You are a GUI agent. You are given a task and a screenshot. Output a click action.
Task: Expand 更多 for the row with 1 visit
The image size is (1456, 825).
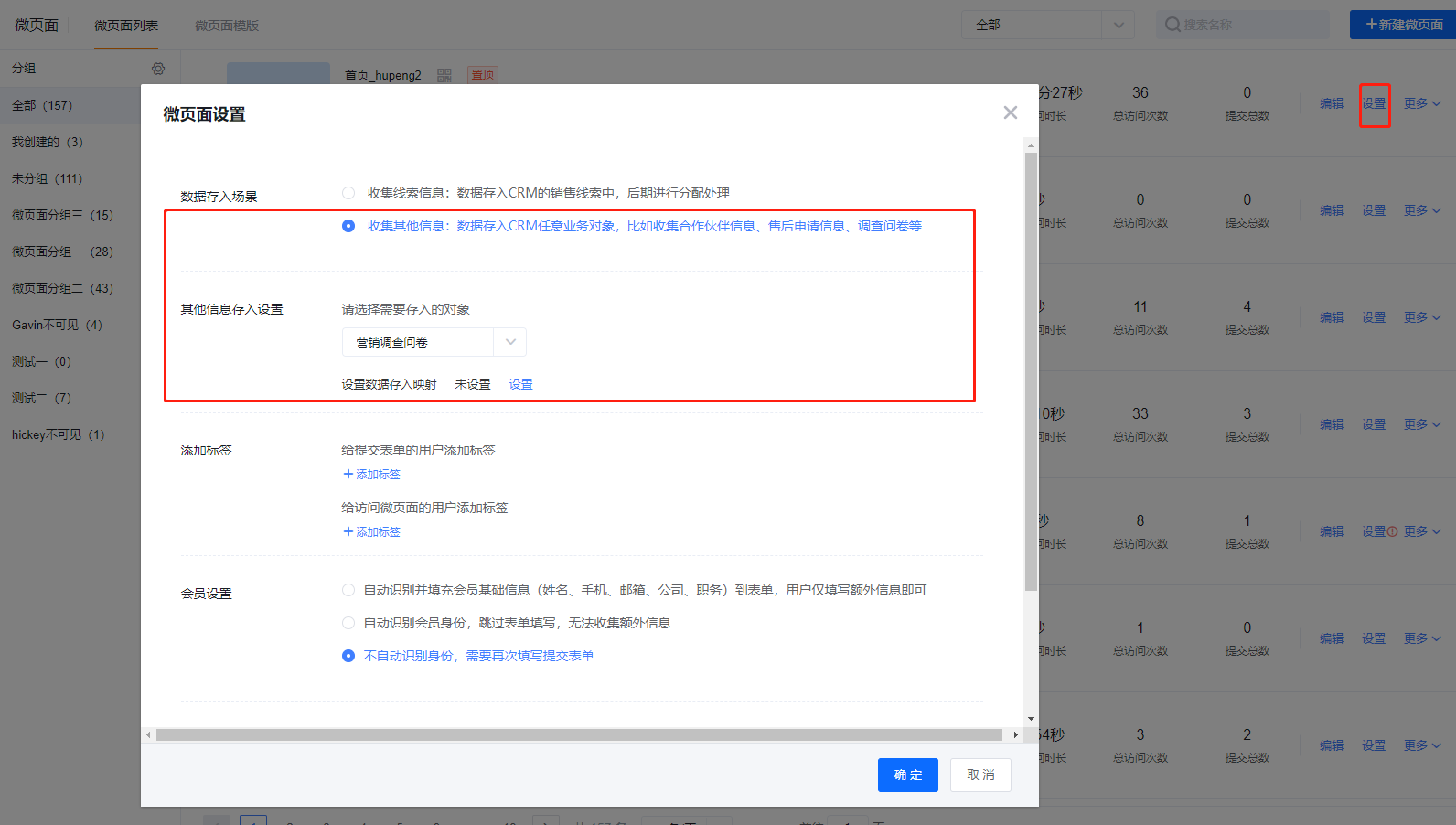1422,638
